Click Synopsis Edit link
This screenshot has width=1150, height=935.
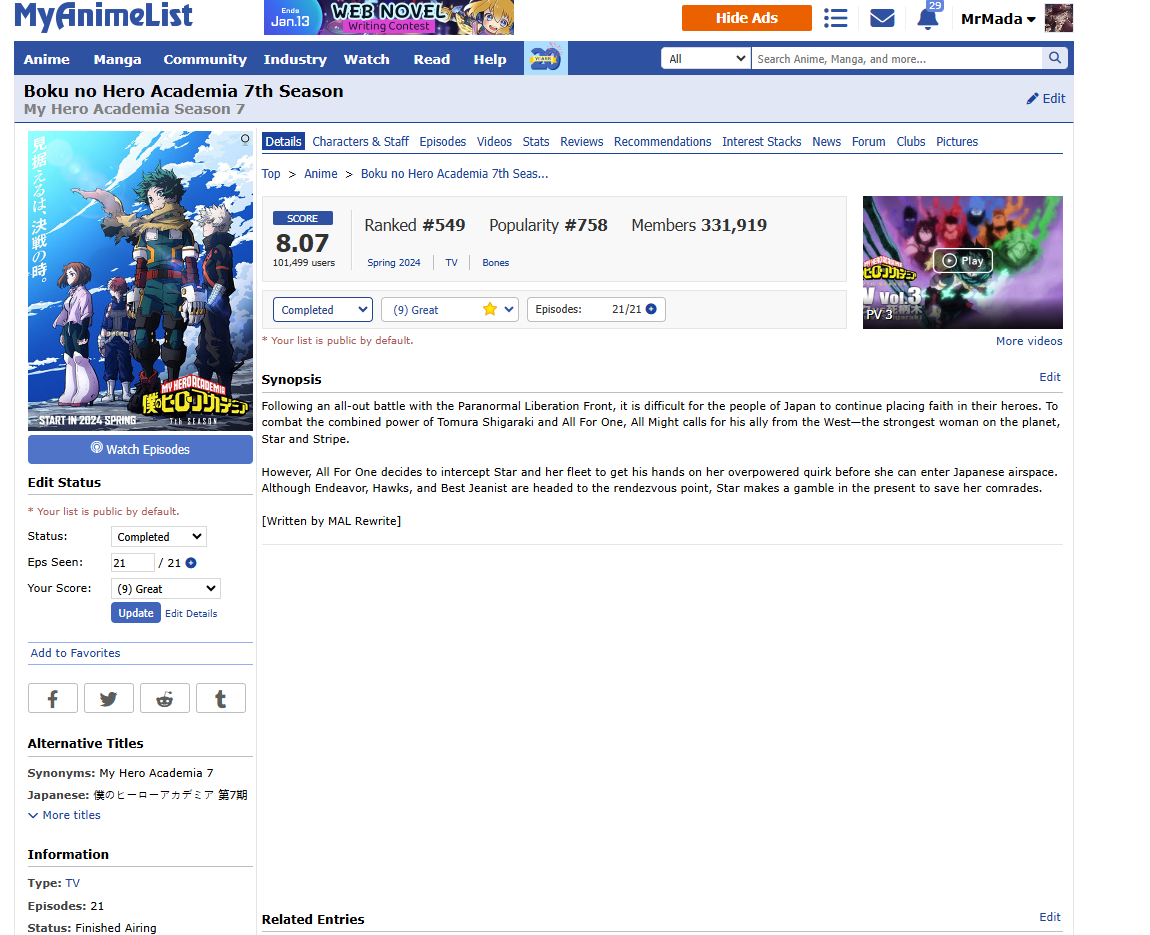coord(1050,377)
